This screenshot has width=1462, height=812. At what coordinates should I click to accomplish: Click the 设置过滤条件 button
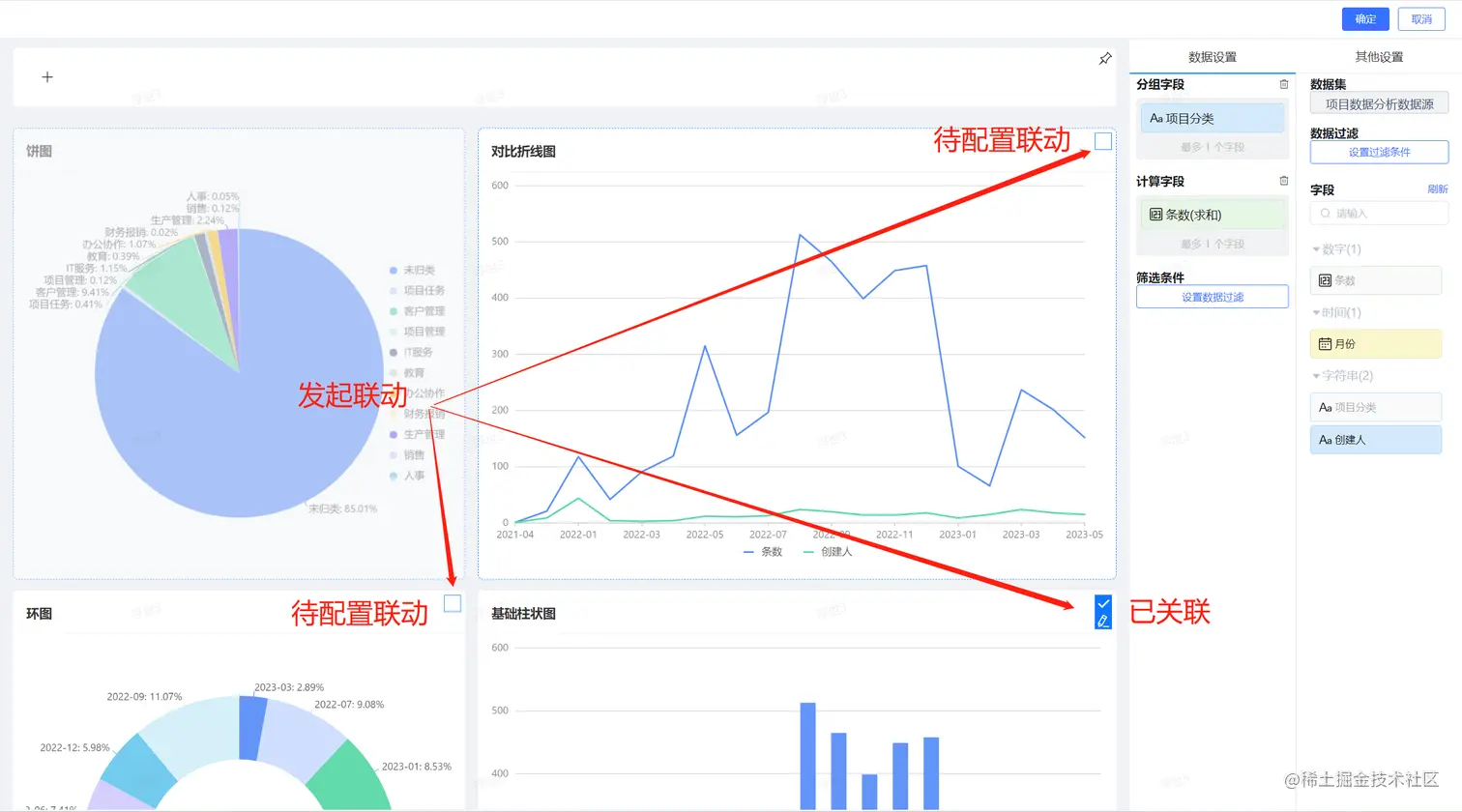pyautogui.click(x=1379, y=152)
